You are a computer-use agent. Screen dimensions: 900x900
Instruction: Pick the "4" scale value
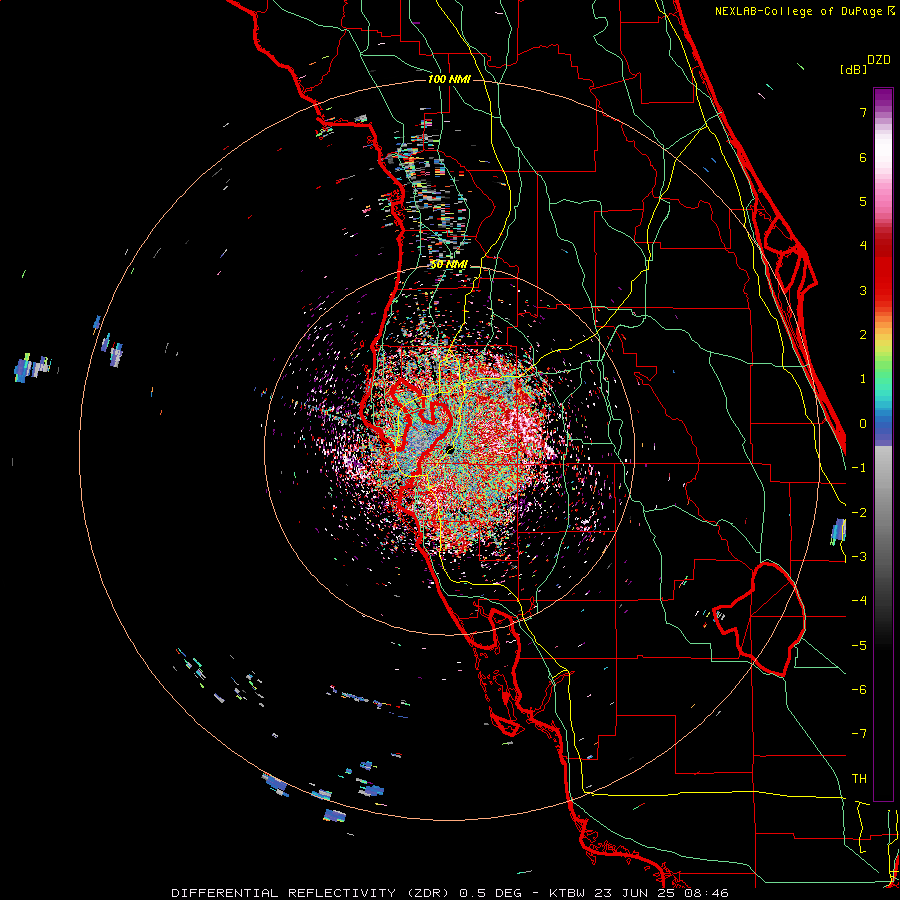(x=863, y=246)
